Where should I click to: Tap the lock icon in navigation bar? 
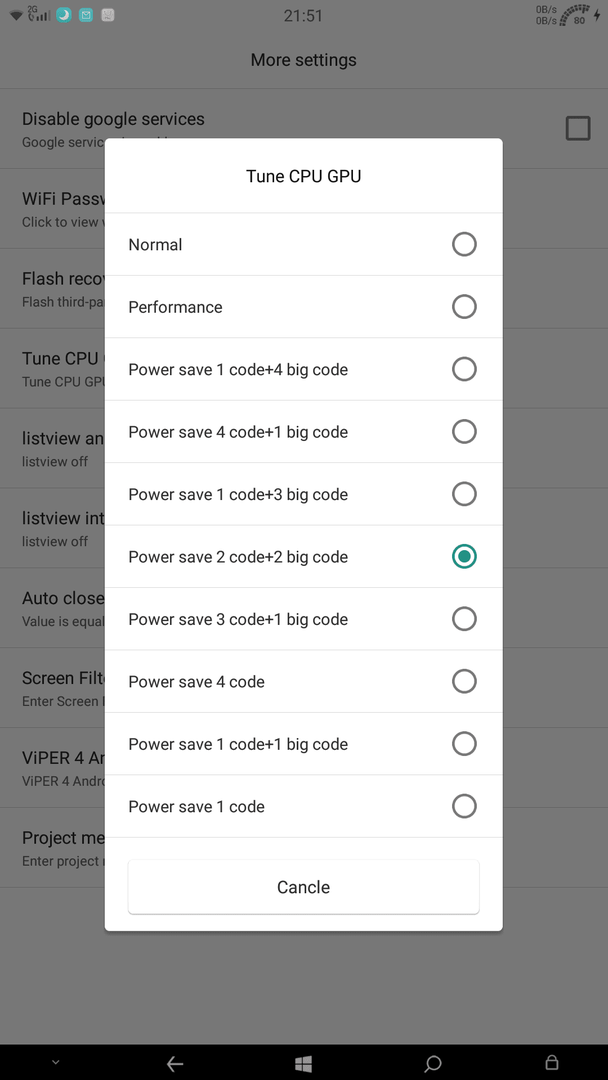coord(552,1063)
